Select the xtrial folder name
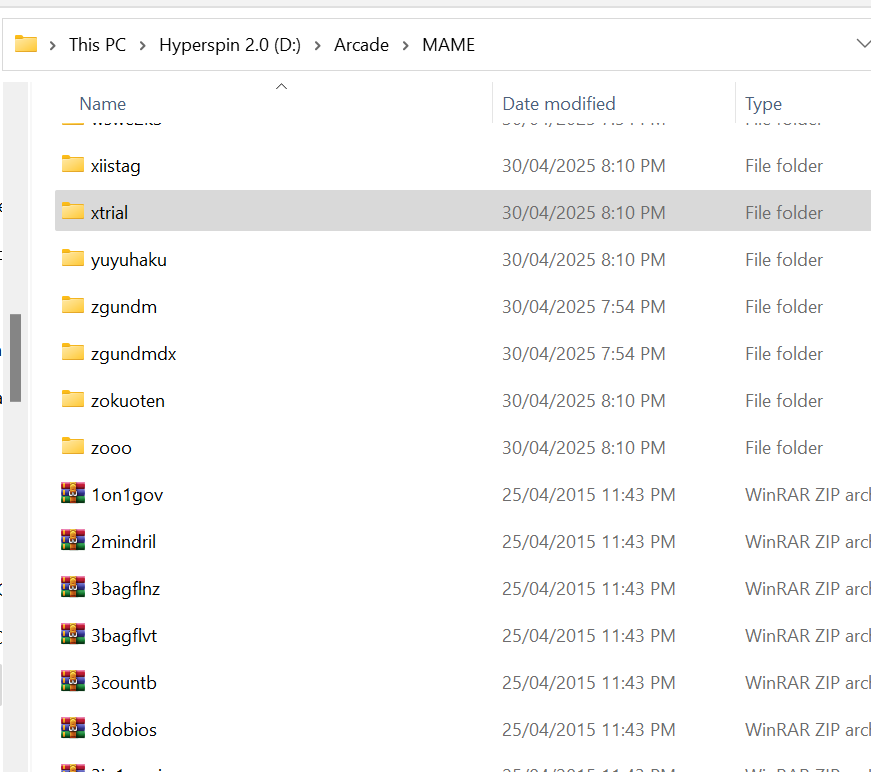The image size is (871, 772). pos(109,213)
